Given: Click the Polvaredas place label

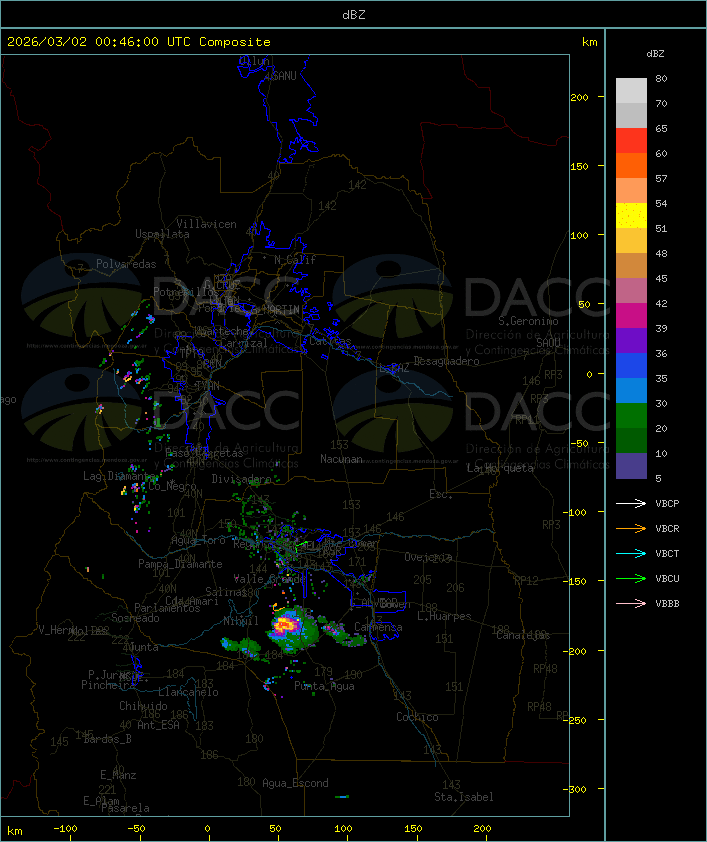Looking at the screenshot, I should [x=126, y=264].
